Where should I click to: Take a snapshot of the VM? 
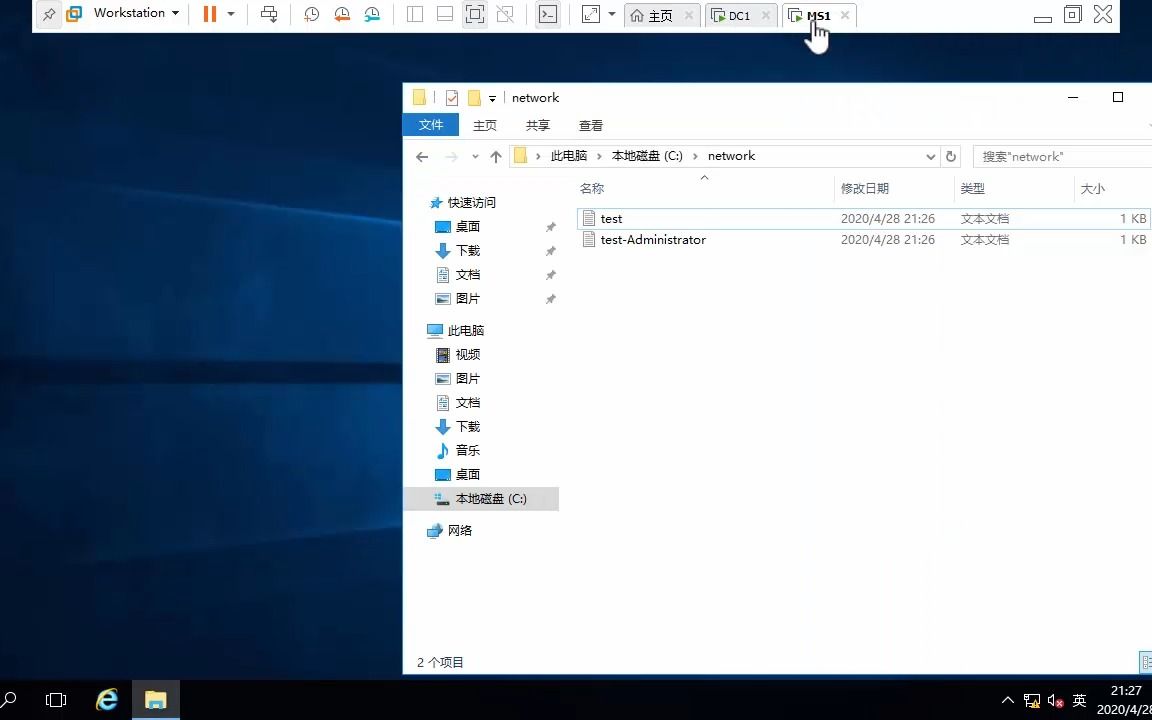(312, 14)
